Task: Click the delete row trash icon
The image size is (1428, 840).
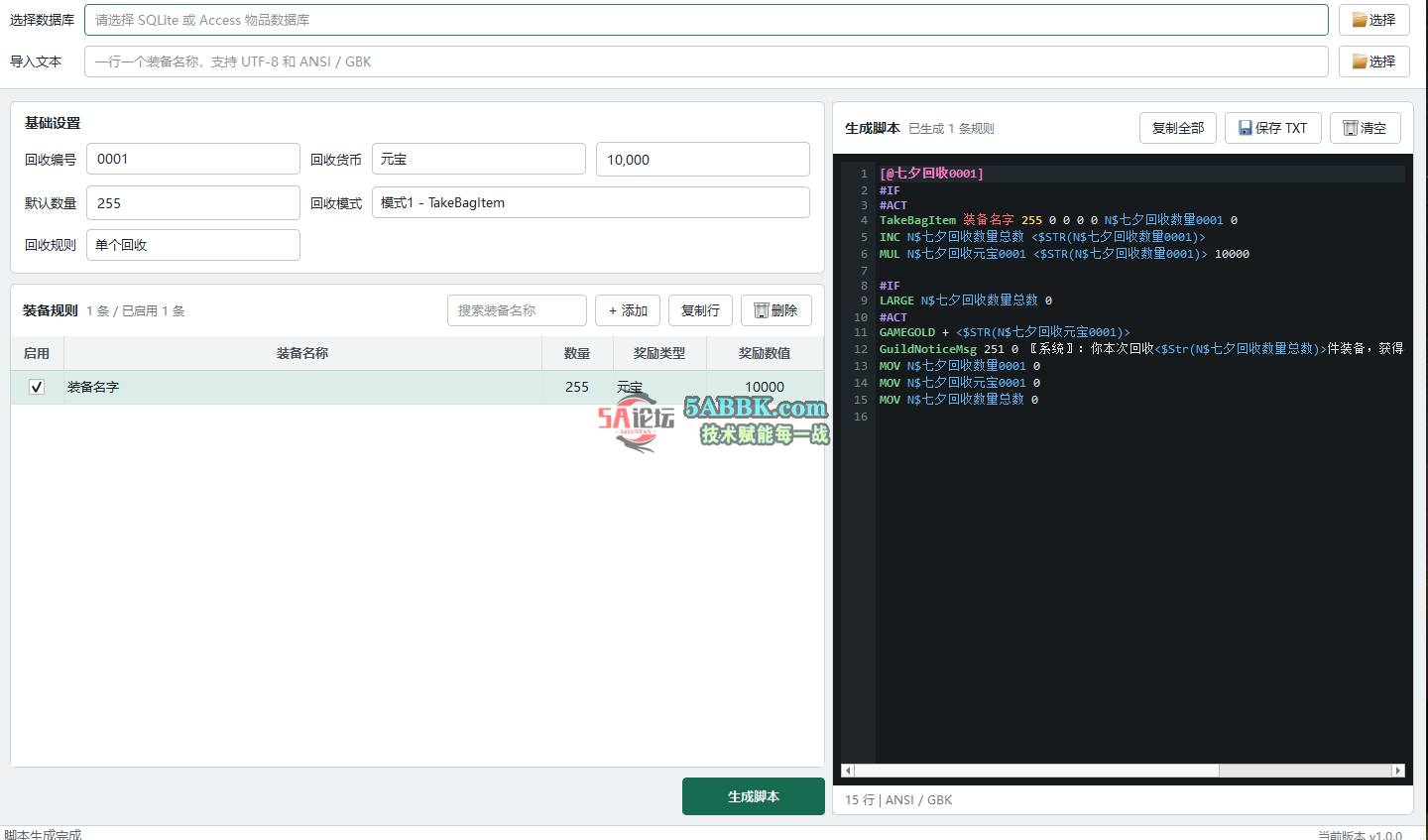Action: click(762, 310)
